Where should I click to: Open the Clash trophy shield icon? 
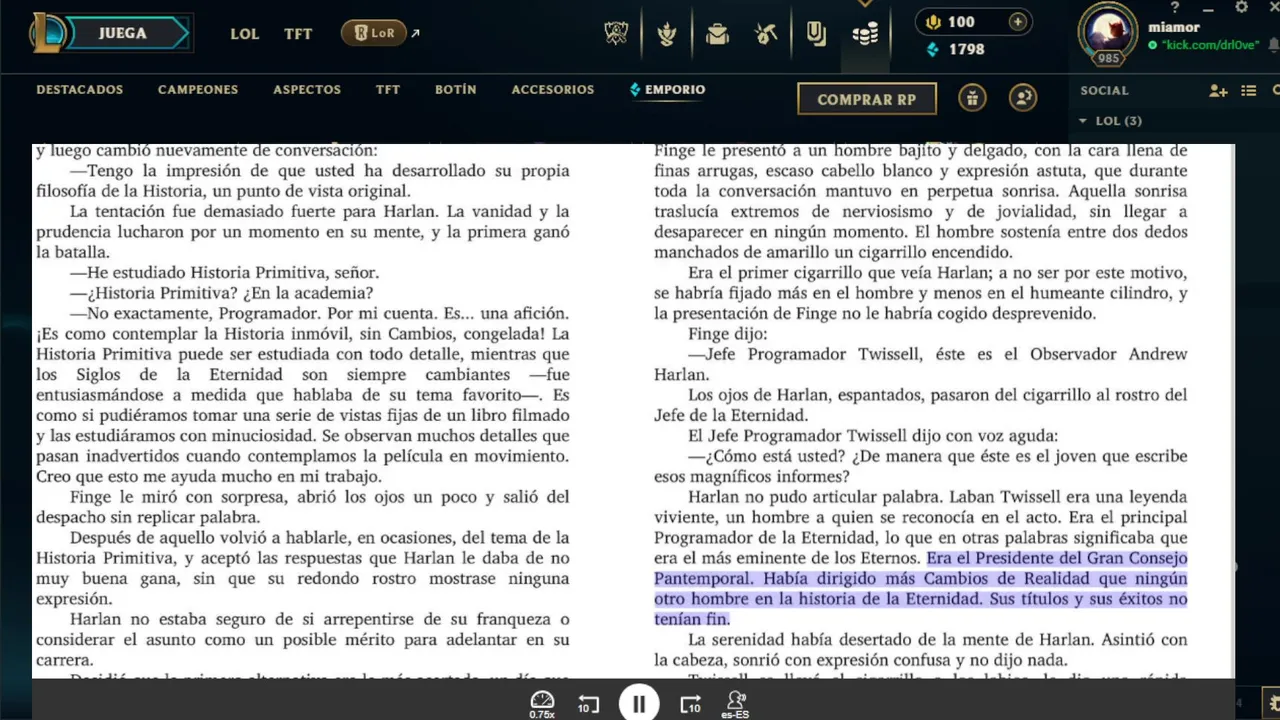(x=616, y=34)
